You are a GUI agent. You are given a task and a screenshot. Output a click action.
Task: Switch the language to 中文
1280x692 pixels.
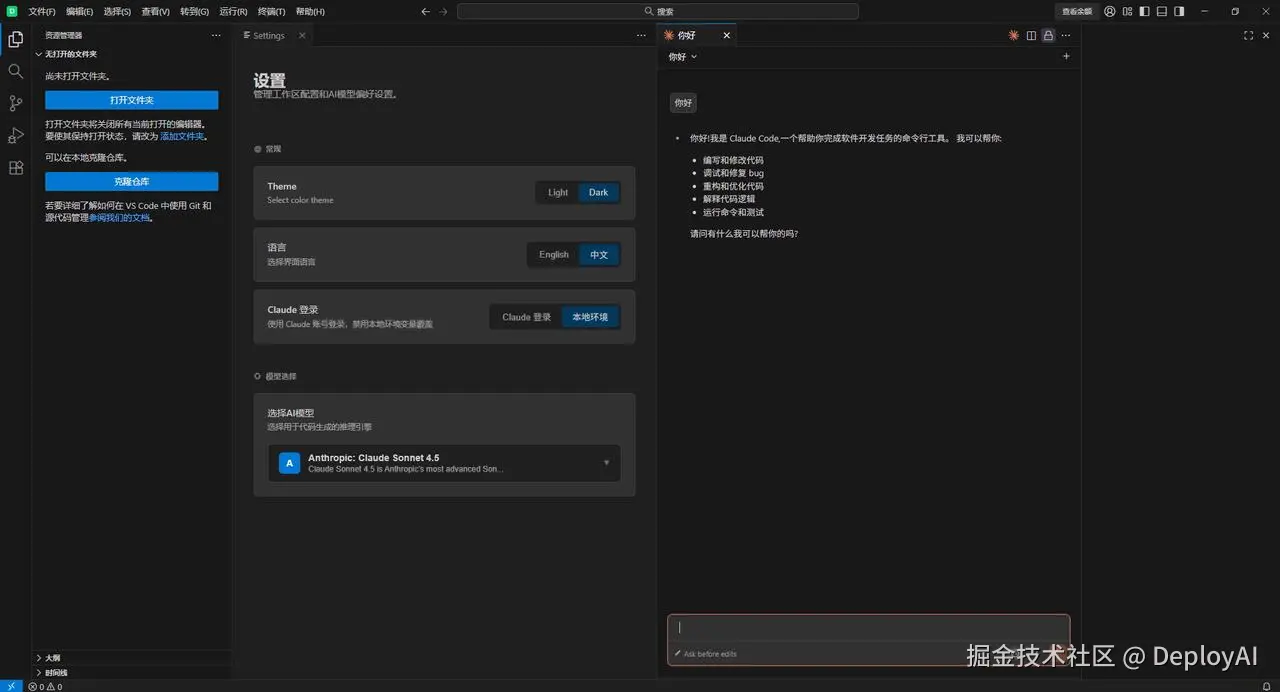[x=599, y=255]
